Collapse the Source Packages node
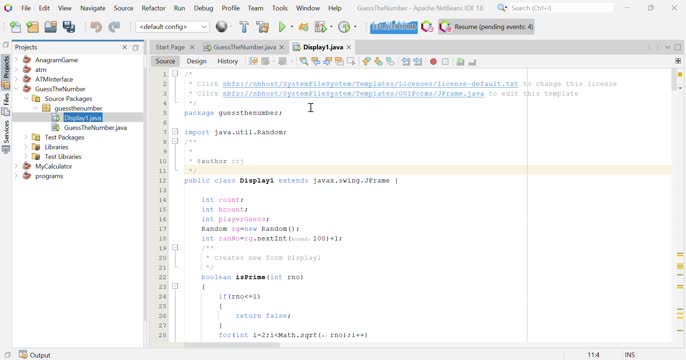 point(26,98)
